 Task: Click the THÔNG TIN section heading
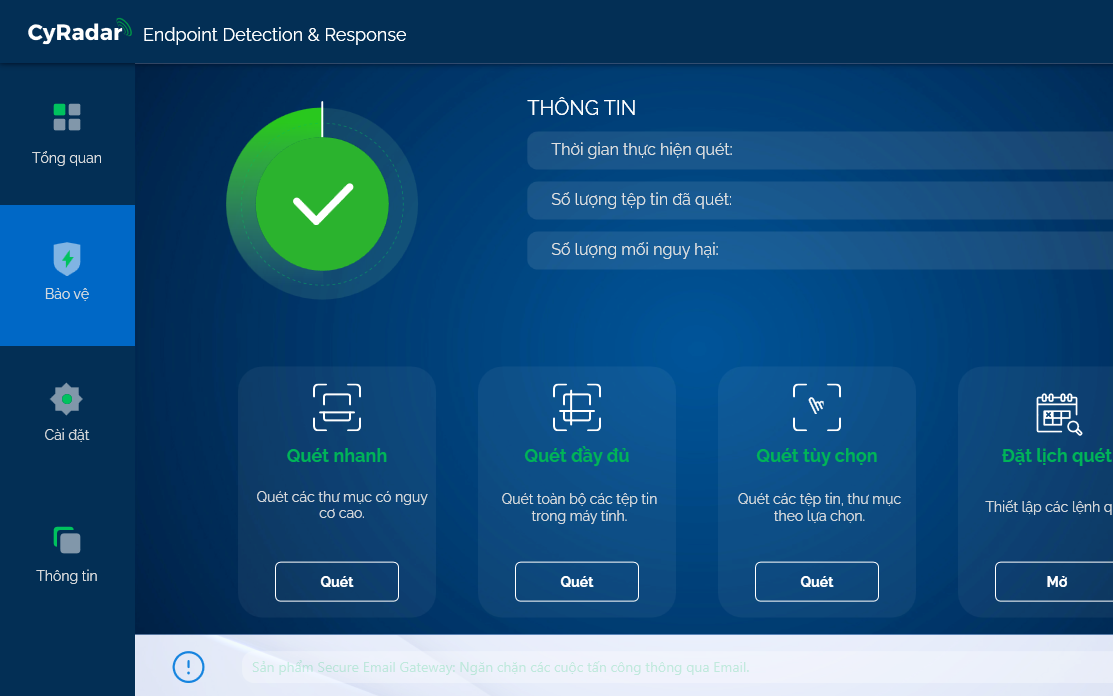581,108
